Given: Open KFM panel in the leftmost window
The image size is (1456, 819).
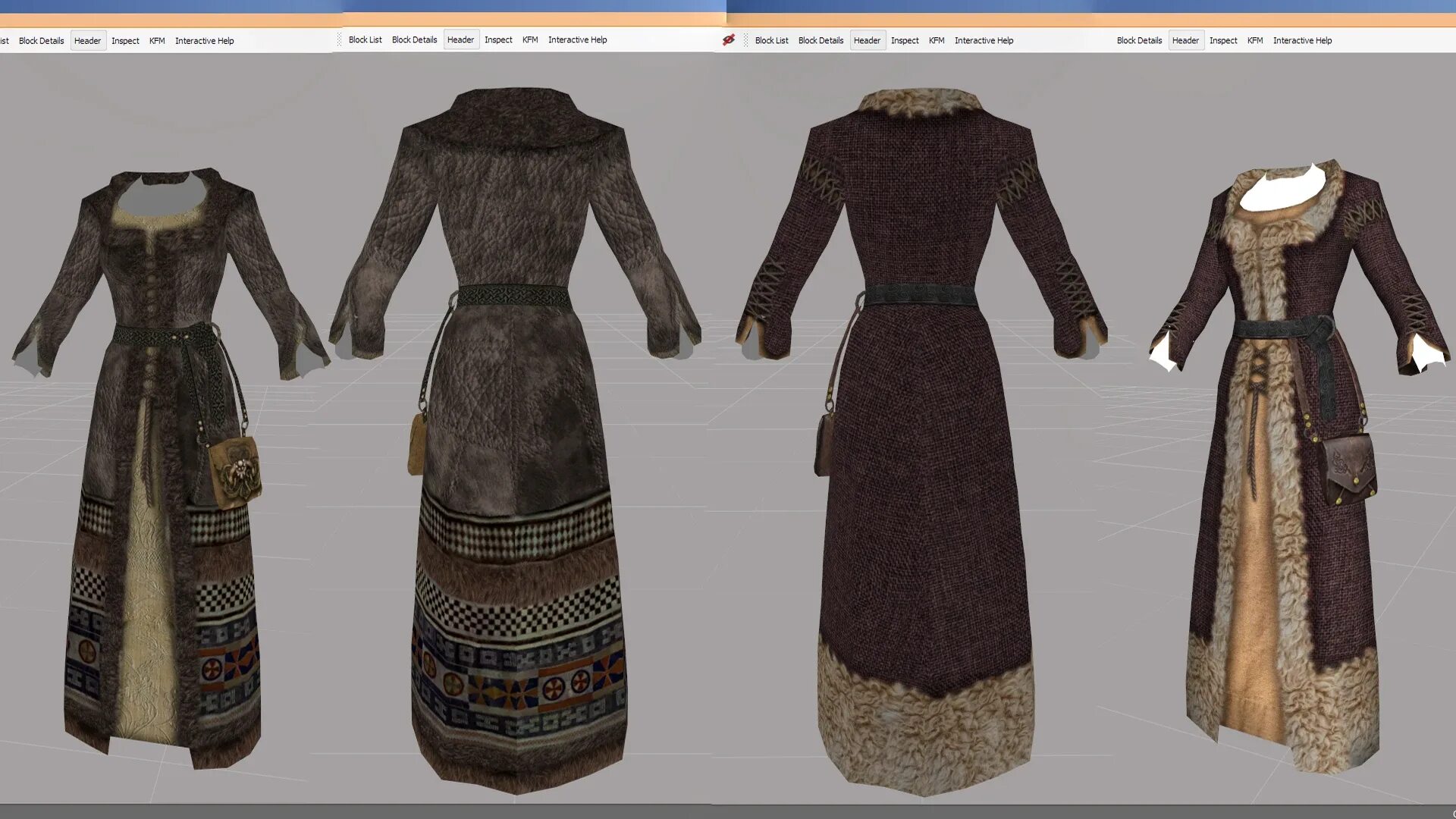Looking at the screenshot, I should [x=157, y=41].
